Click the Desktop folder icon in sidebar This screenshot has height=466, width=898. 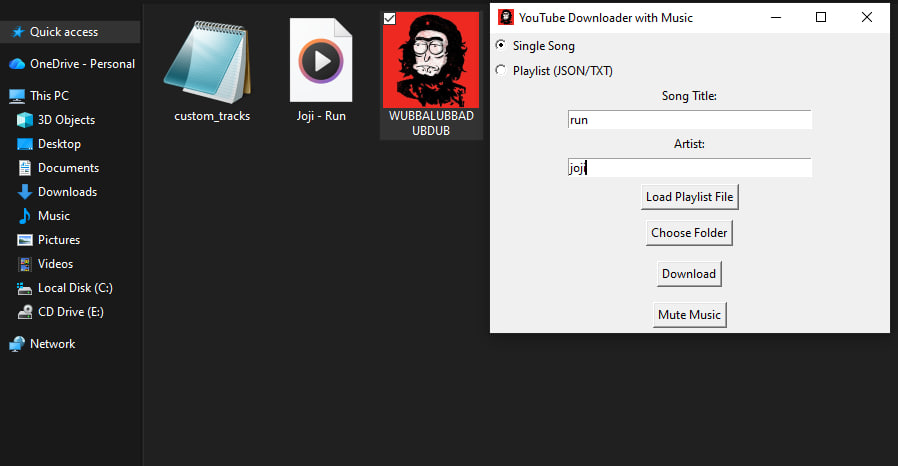(25, 144)
